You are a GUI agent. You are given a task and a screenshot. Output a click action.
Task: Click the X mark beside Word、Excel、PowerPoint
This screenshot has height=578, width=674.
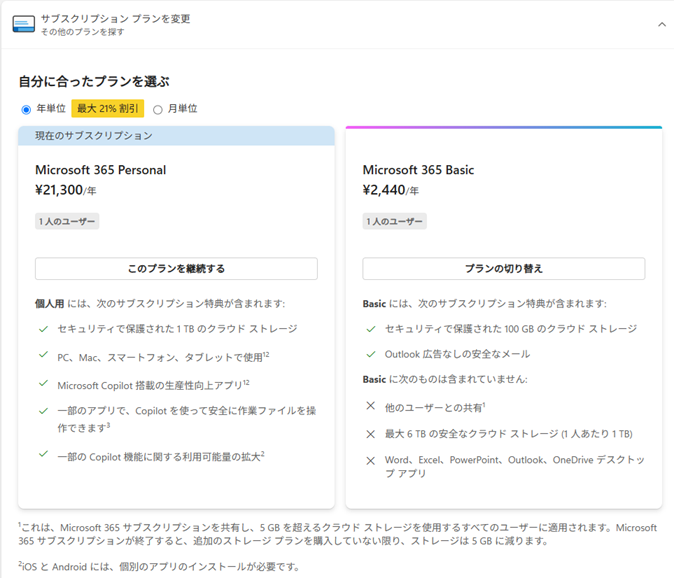point(371,461)
